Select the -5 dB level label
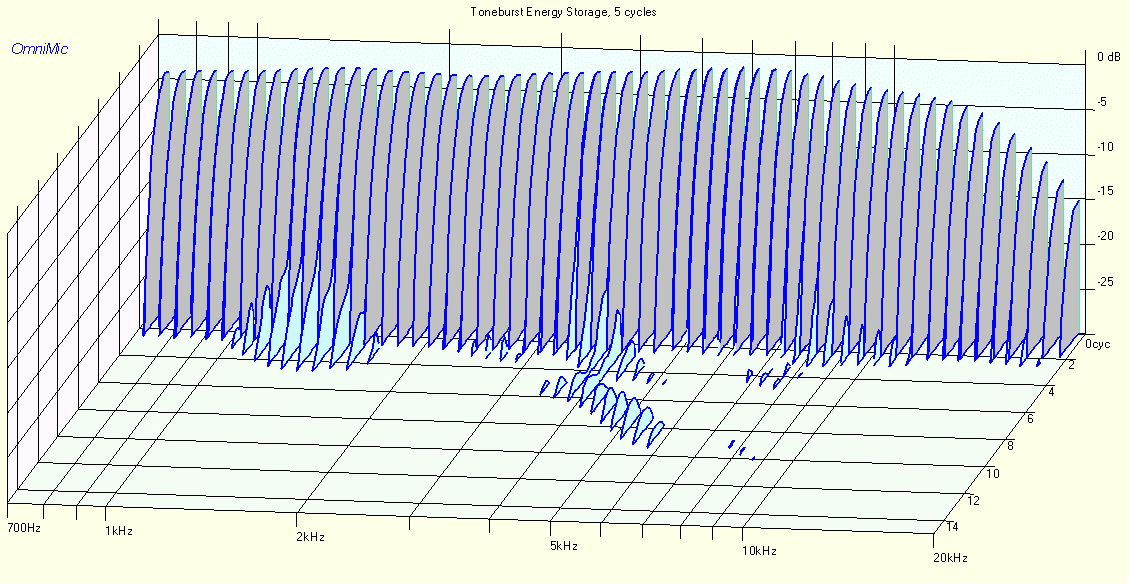The width and height of the screenshot is (1129, 585). point(1102,102)
